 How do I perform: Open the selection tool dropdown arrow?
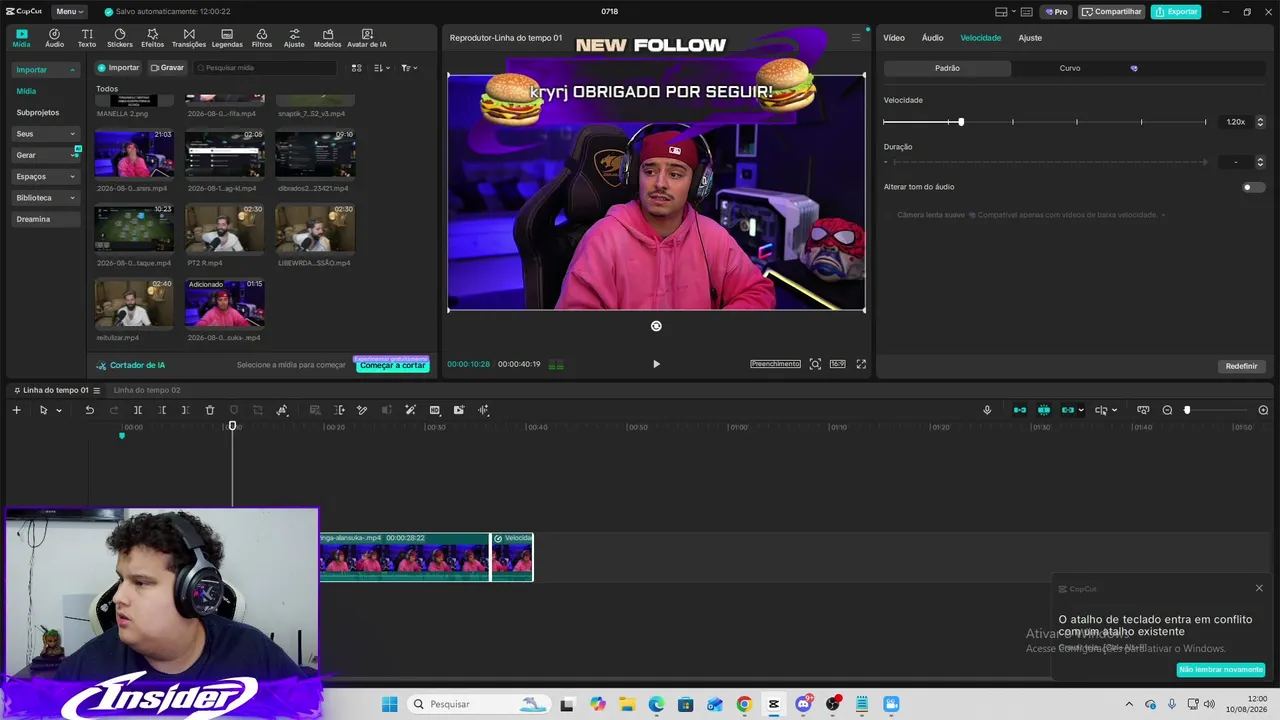[x=59, y=410]
